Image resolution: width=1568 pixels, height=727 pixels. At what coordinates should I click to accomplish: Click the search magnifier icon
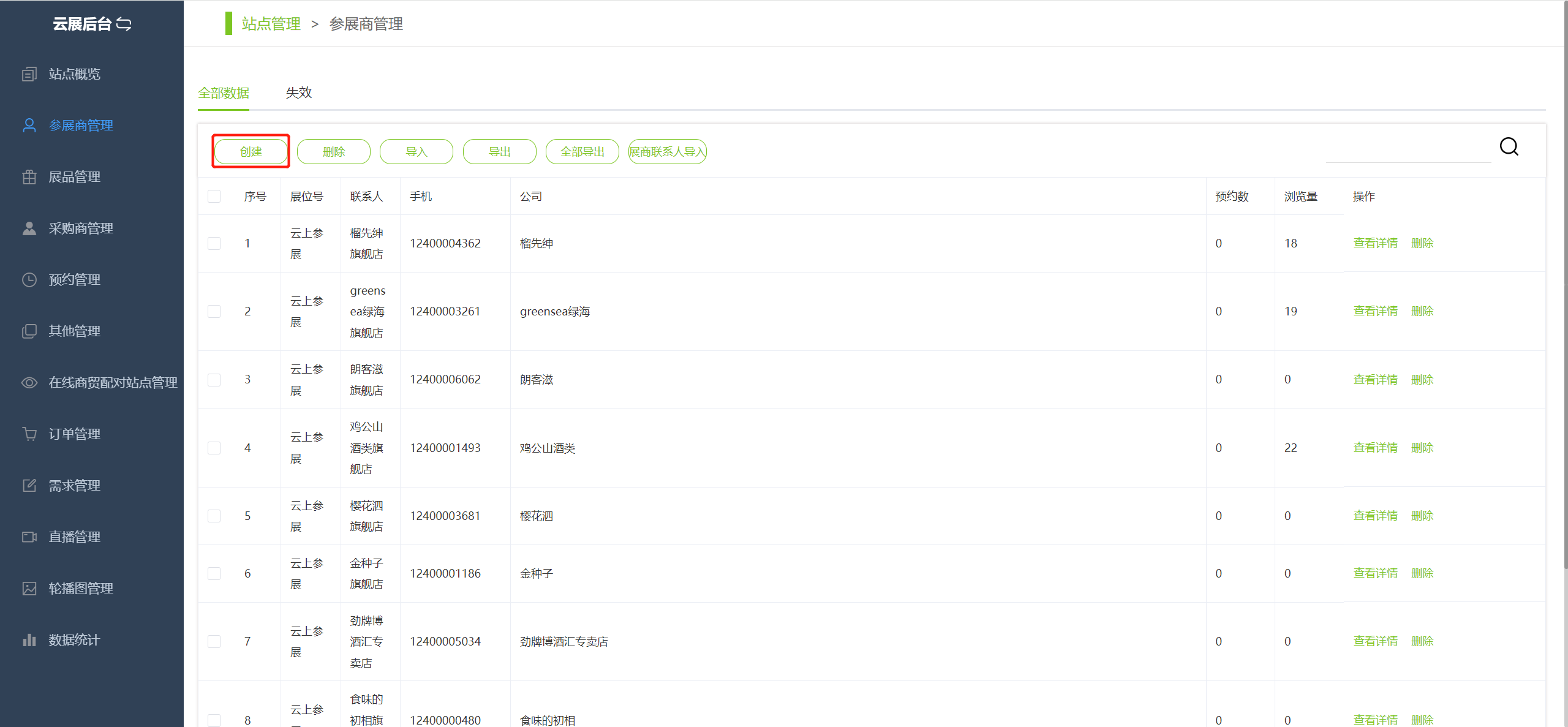[x=1509, y=147]
